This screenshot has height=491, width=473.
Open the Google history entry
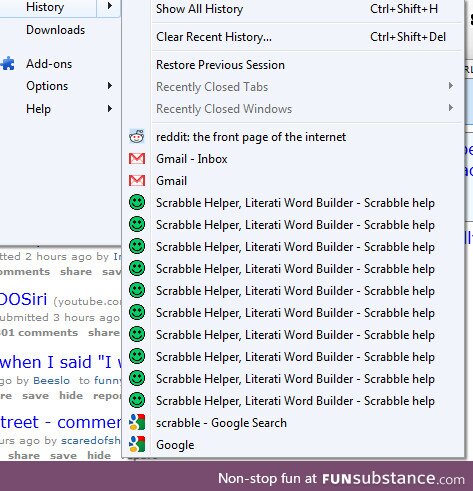point(175,445)
